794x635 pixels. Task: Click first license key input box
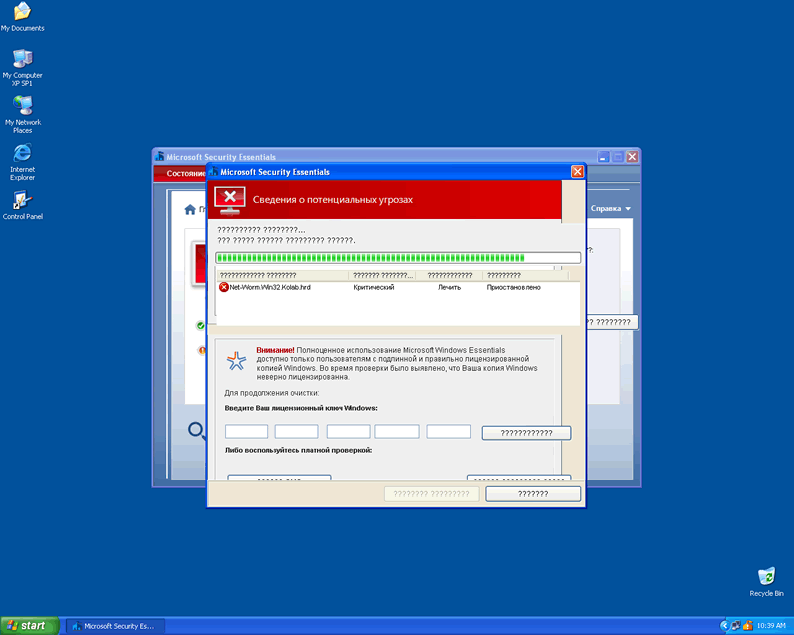[246, 432]
